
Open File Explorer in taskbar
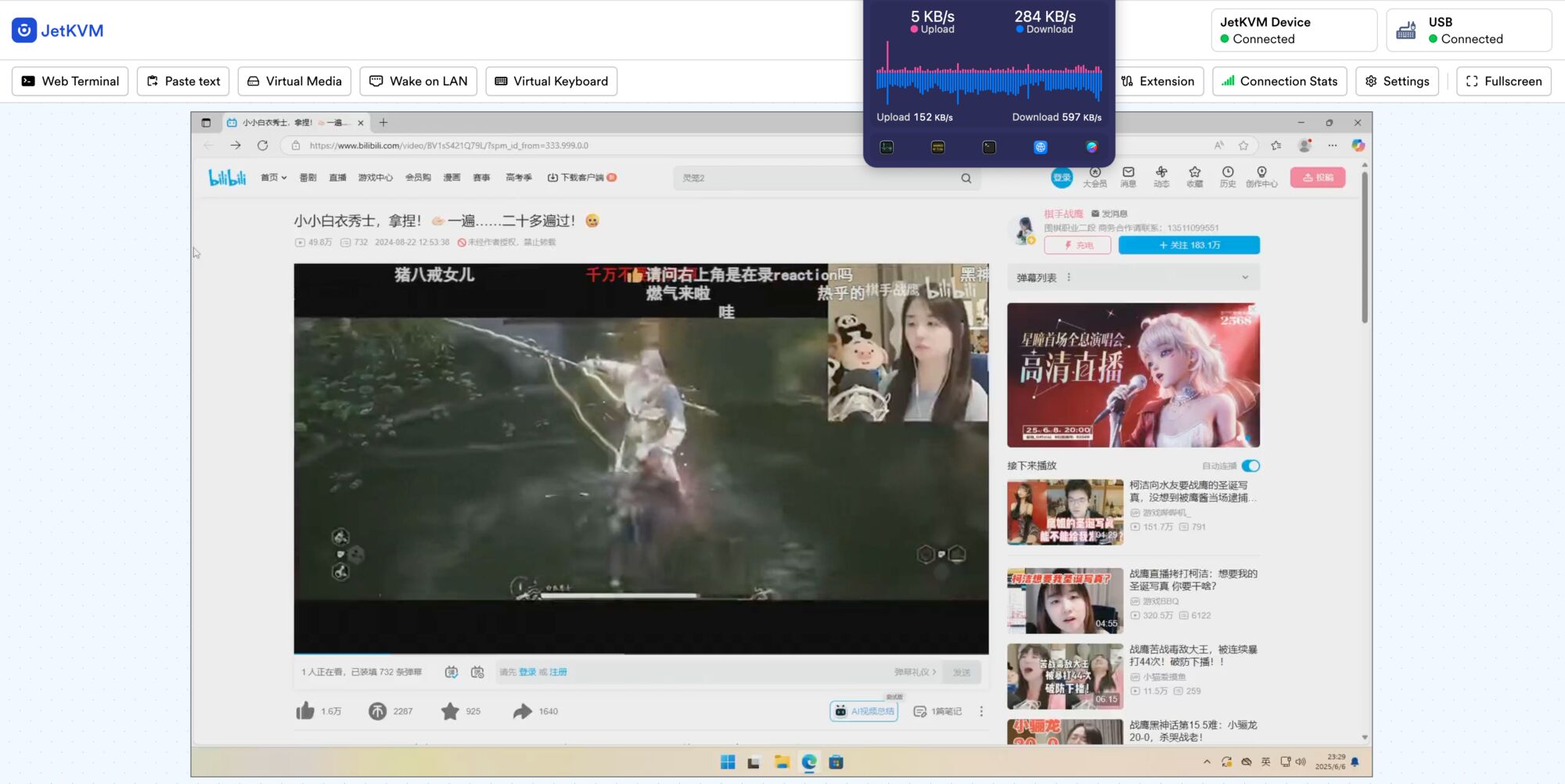(x=782, y=762)
